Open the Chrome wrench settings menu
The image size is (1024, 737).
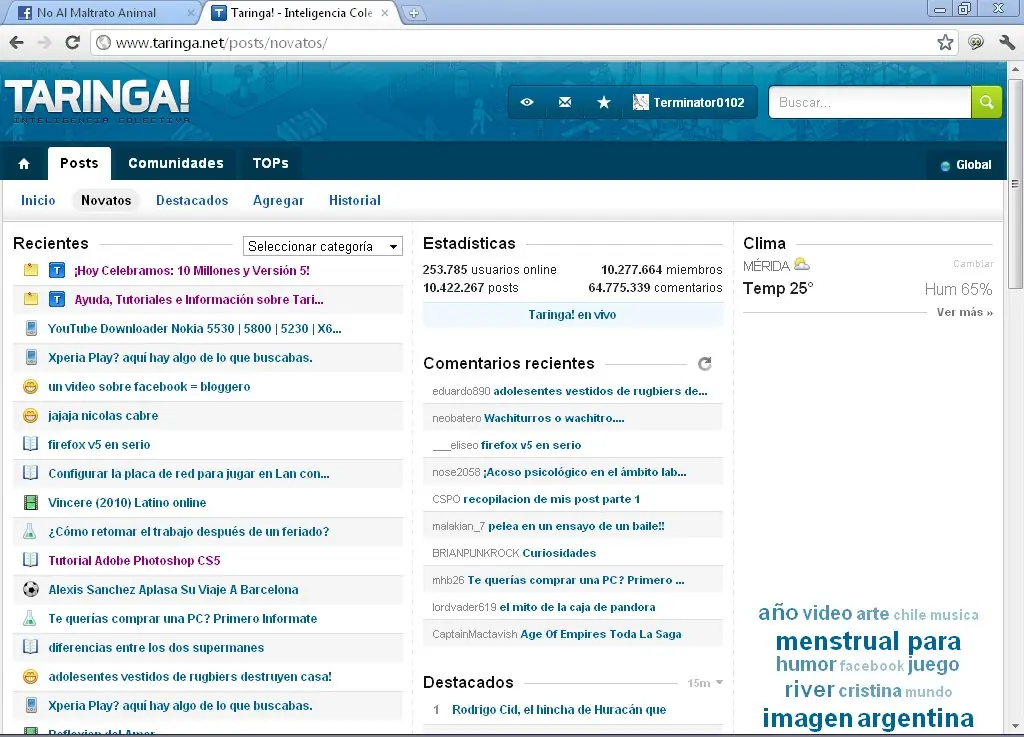pyautogui.click(x=1007, y=43)
